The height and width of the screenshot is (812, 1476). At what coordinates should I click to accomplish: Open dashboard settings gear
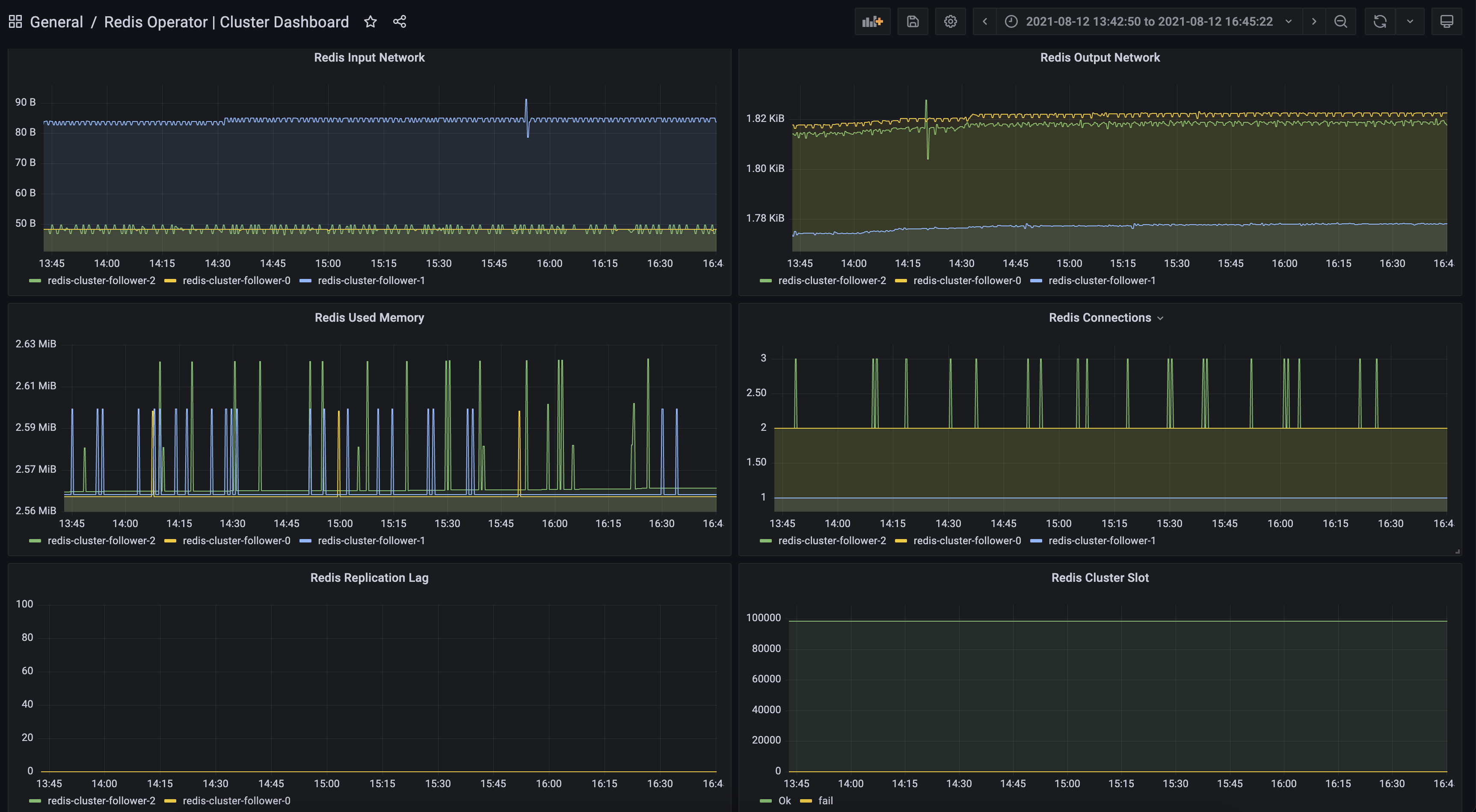(x=950, y=22)
